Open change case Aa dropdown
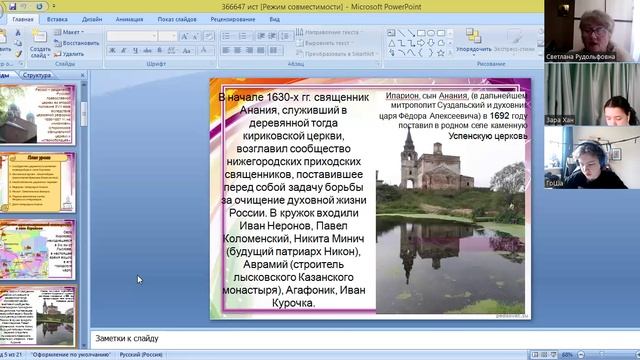Image resolution: width=640 pixels, height=360 pixels. click(187, 50)
